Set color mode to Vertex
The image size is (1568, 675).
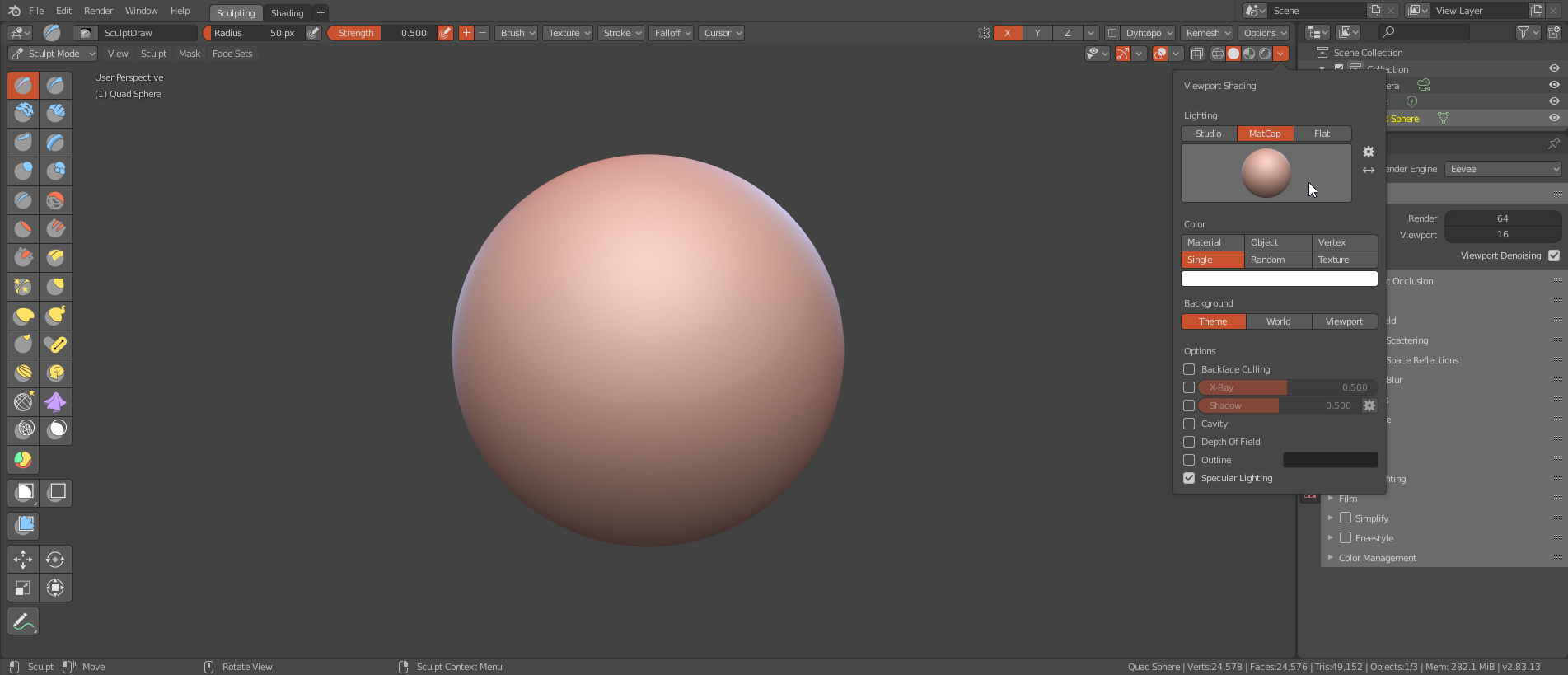click(1345, 242)
